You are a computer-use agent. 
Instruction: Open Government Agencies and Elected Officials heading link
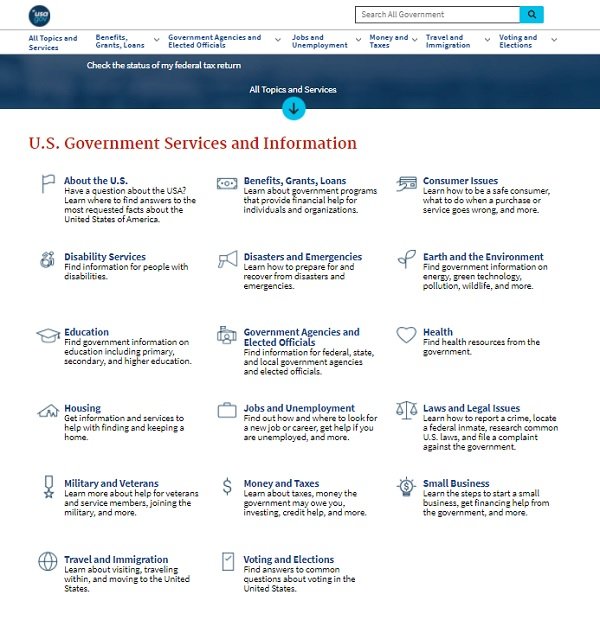(301, 337)
